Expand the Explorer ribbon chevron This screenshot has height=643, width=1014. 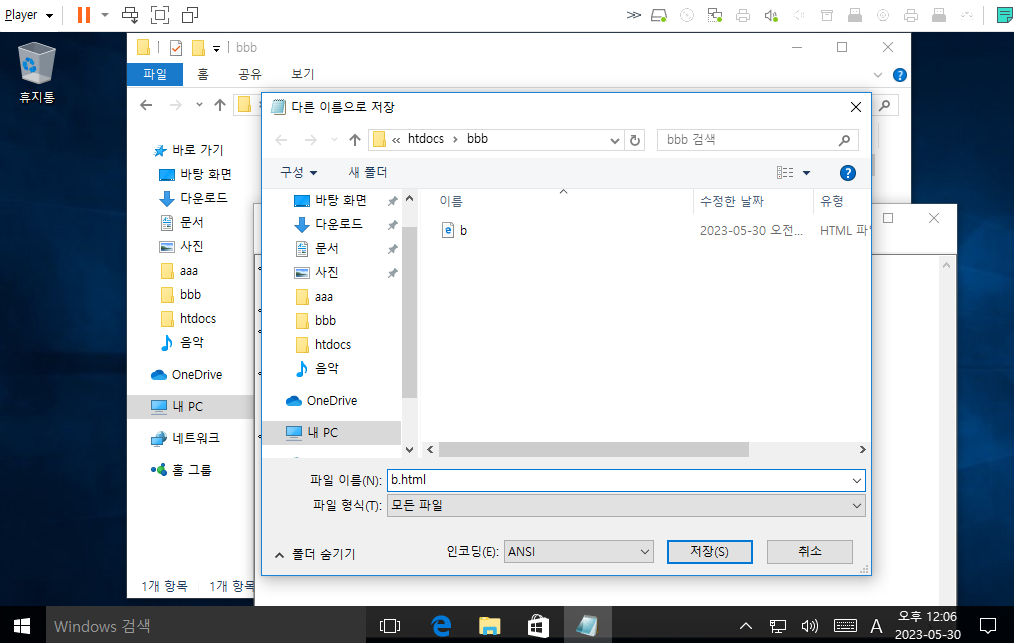(878, 75)
